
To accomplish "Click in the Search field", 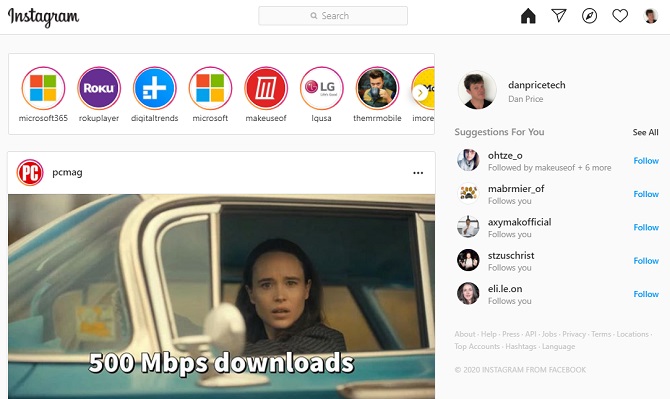I will pyautogui.click(x=333, y=16).
